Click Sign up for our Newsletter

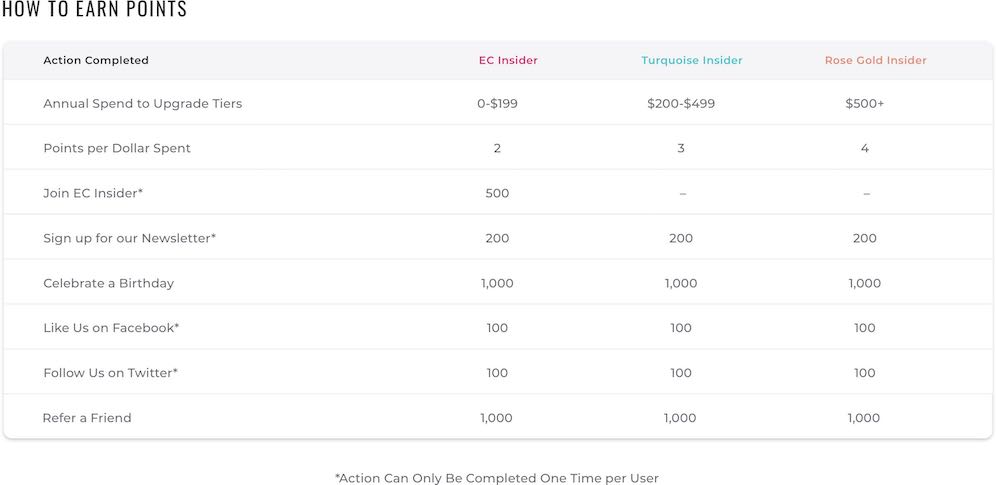click(130, 238)
